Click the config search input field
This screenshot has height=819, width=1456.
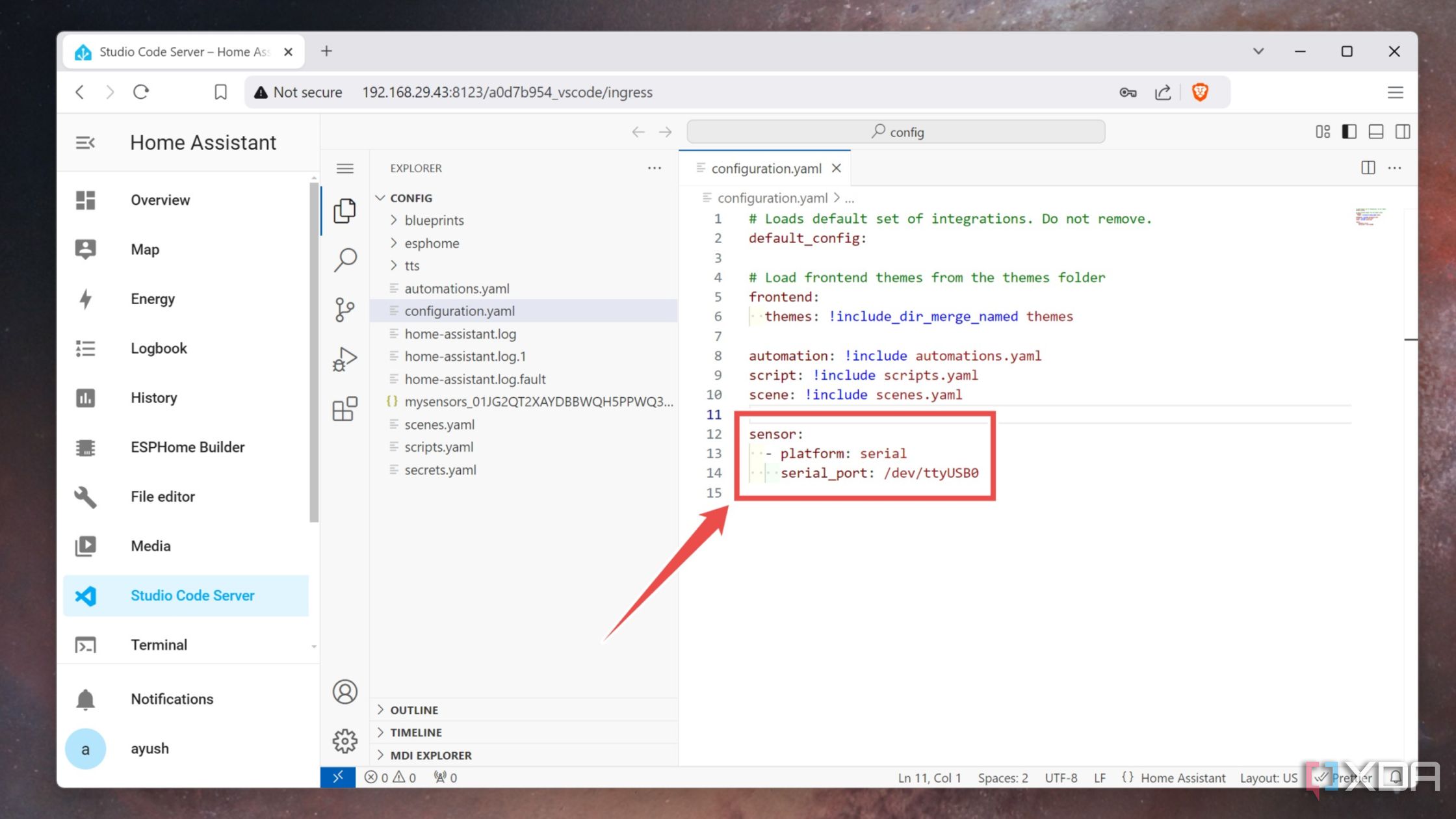[x=897, y=131]
